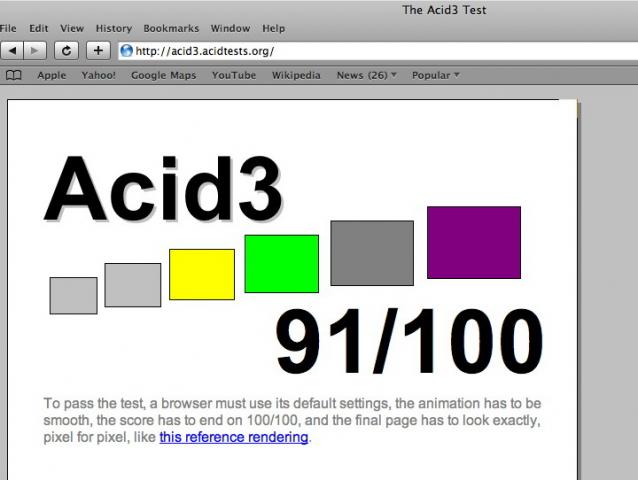Open the Bookmarks menu

pyautogui.click(x=171, y=28)
